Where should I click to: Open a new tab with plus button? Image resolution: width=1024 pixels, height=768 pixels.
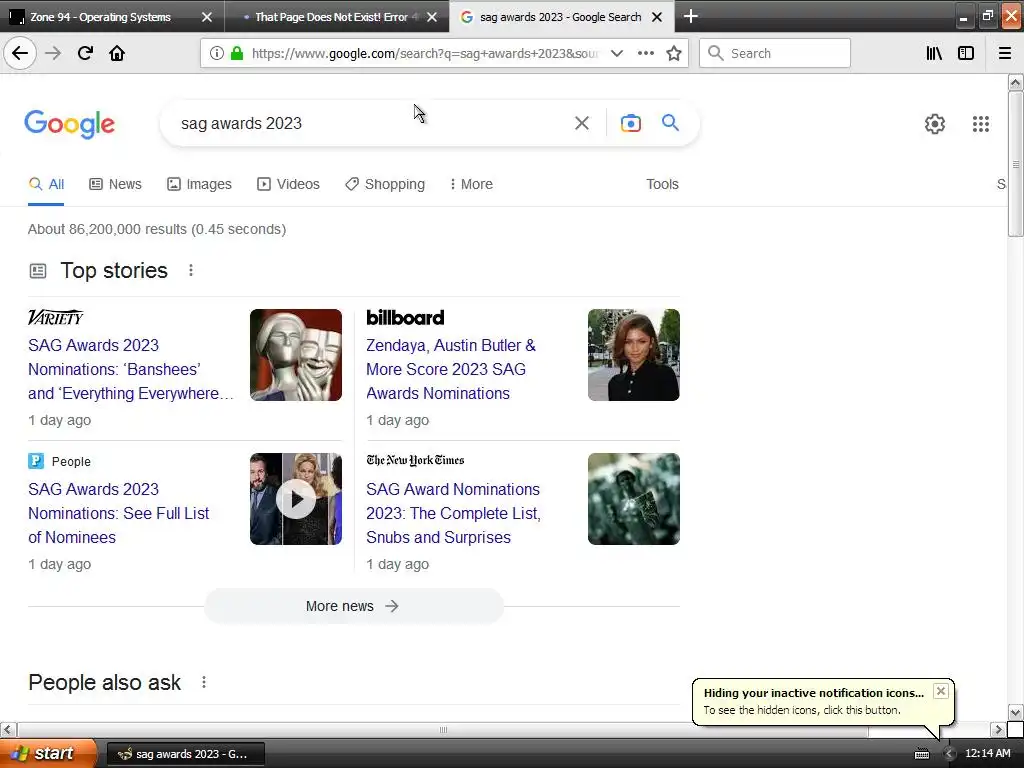coord(690,16)
